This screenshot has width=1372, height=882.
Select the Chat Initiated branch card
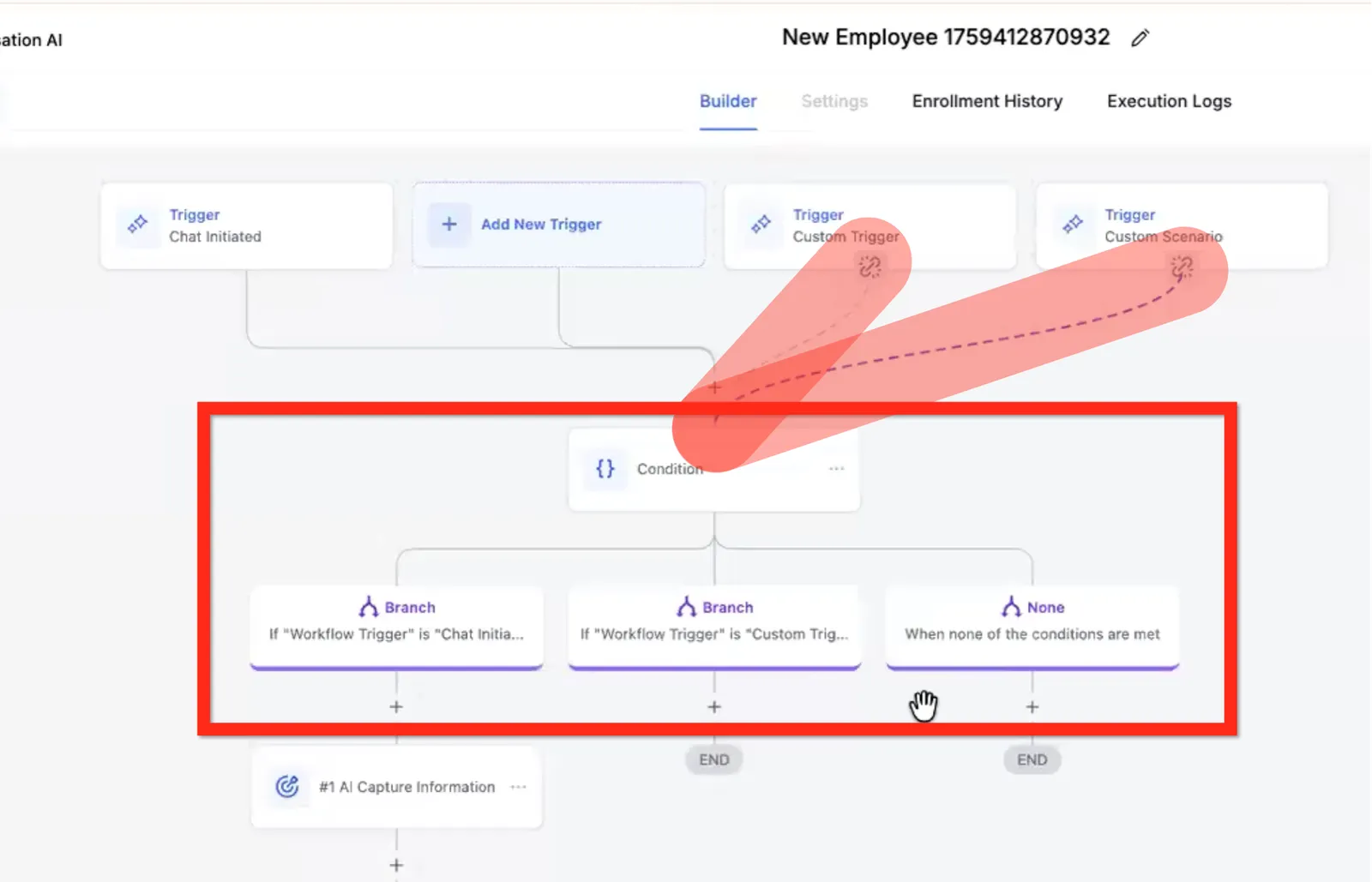pos(396,627)
